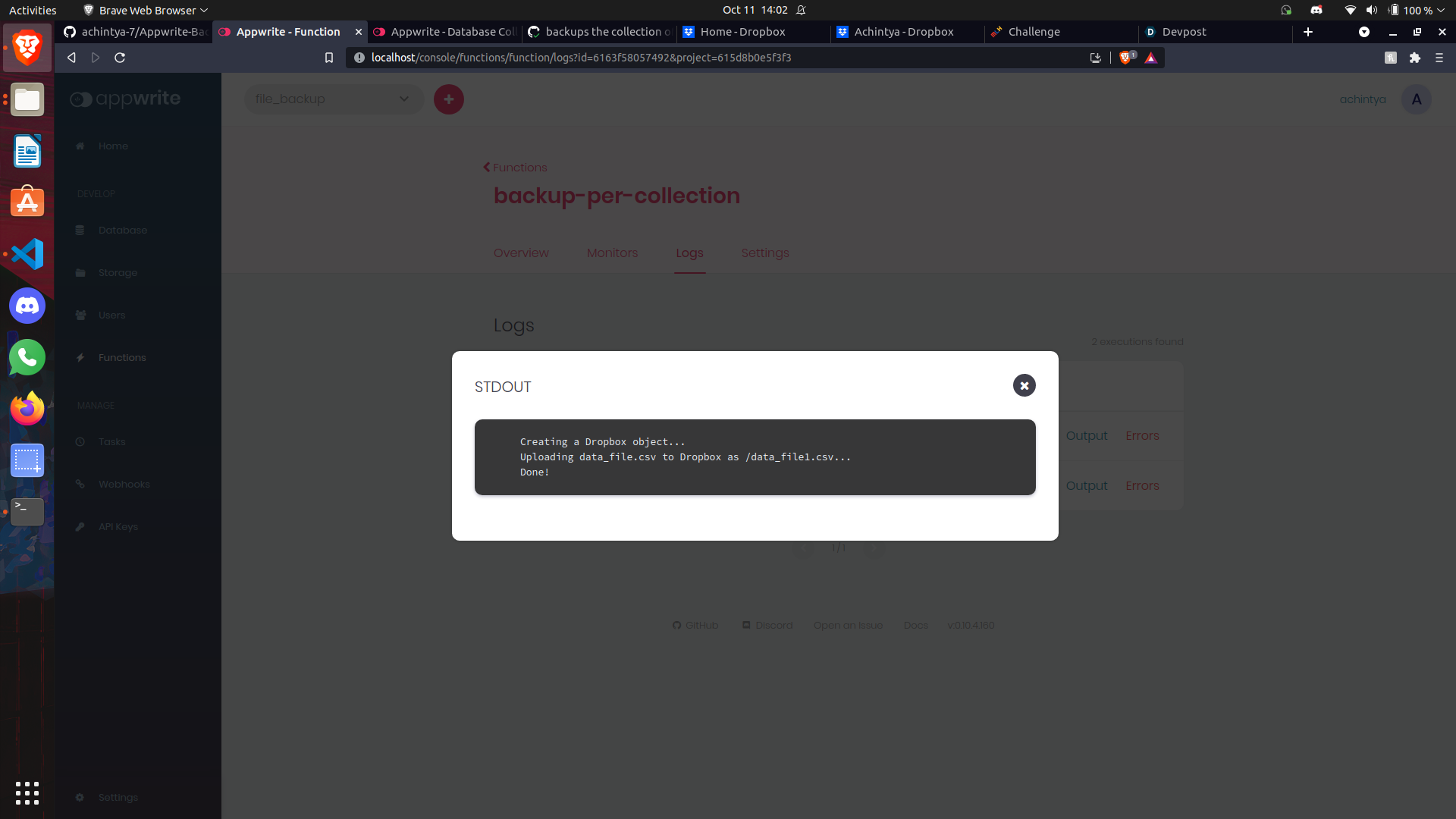Viewport: 1456px width, 819px height.
Task: Open browser hamburger main menu
Action: 1439,58
